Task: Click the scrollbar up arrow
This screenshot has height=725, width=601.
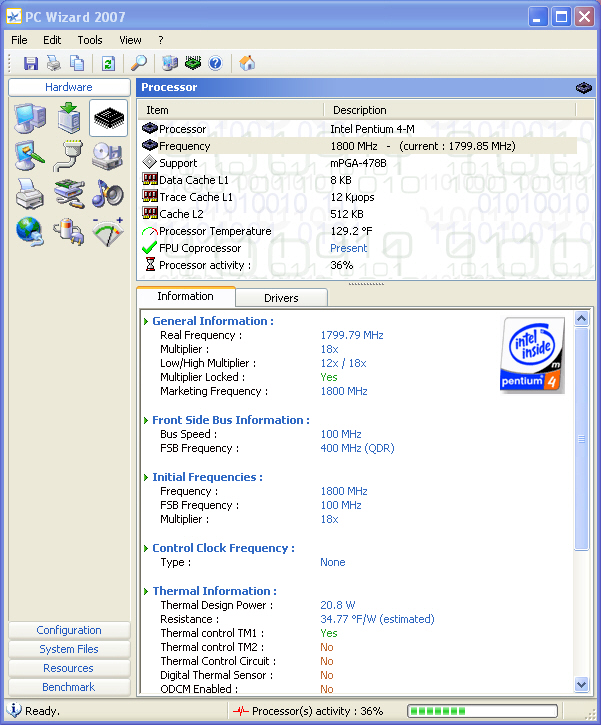Action: (582, 319)
